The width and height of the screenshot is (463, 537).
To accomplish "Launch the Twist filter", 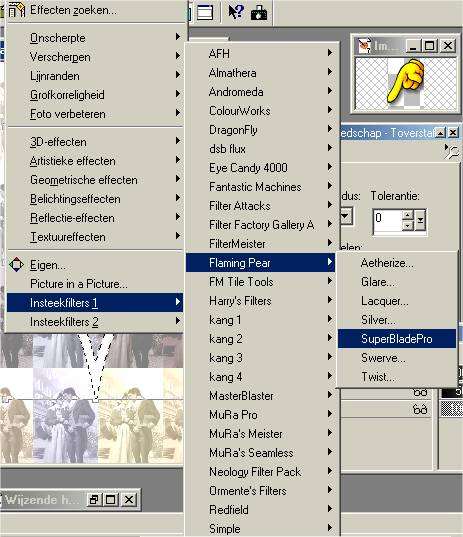I will [397, 377].
